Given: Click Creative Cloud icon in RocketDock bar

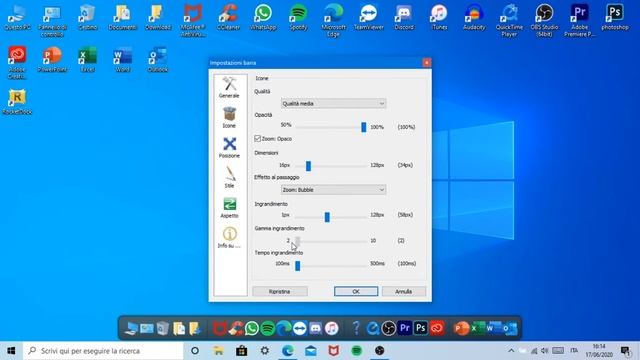Looking at the screenshot, I should pos(437,328).
